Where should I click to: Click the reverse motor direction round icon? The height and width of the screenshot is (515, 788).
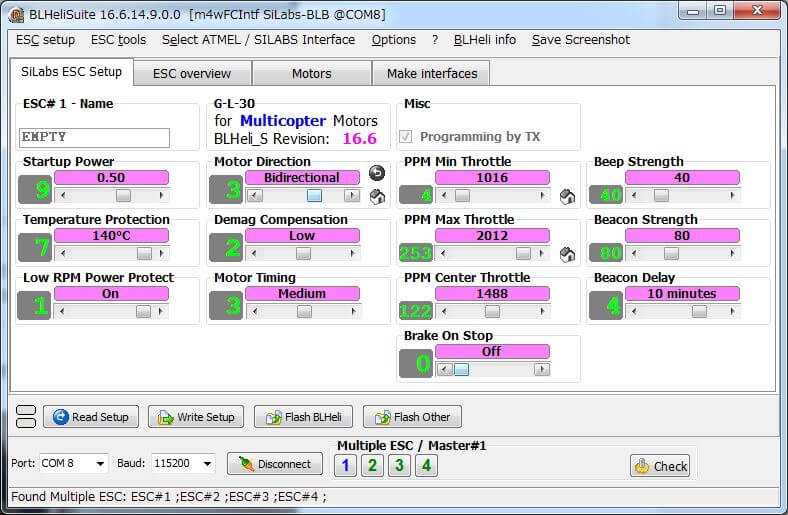(x=376, y=173)
